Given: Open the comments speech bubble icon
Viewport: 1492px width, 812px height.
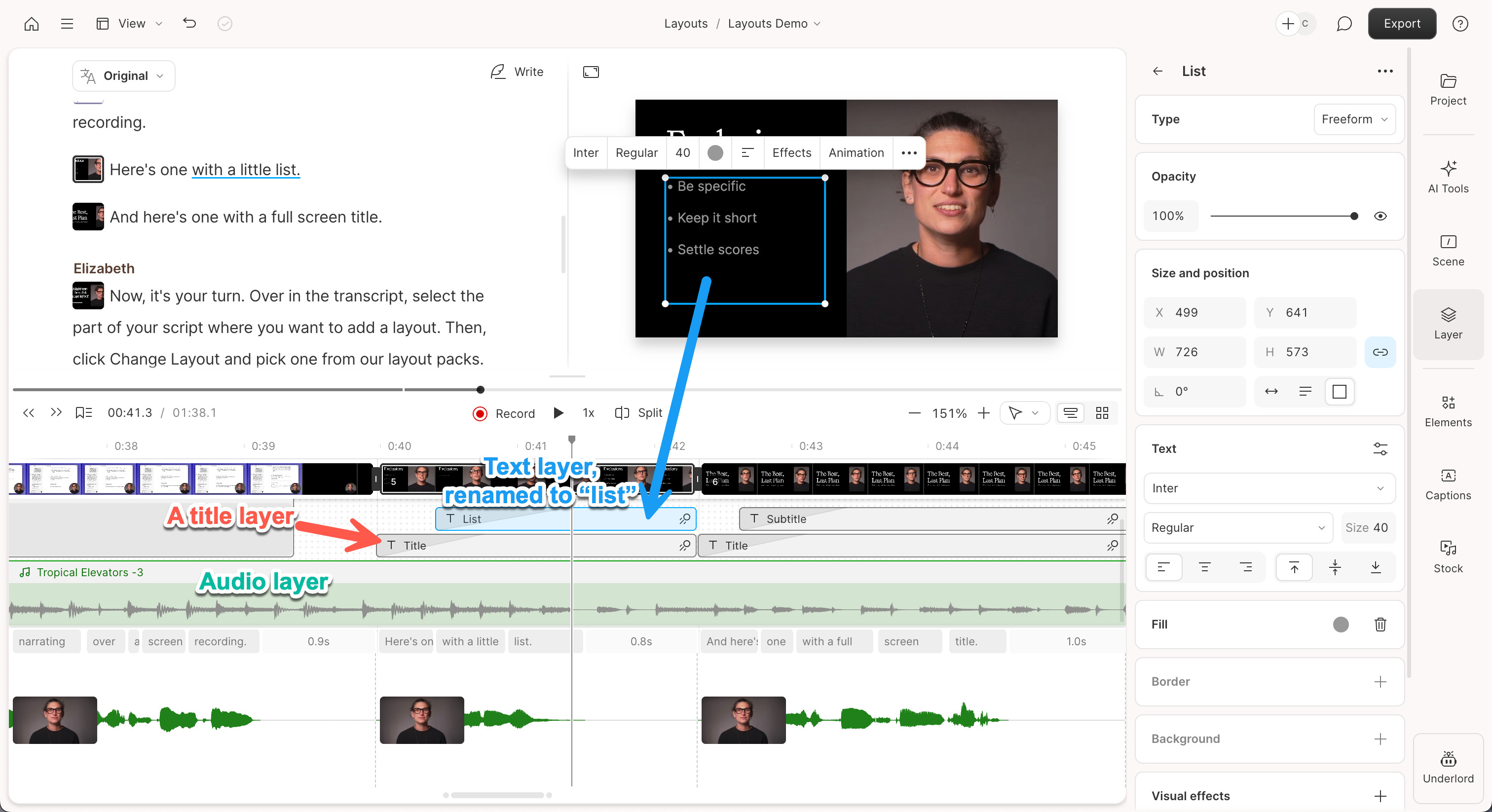Looking at the screenshot, I should coord(1343,24).
